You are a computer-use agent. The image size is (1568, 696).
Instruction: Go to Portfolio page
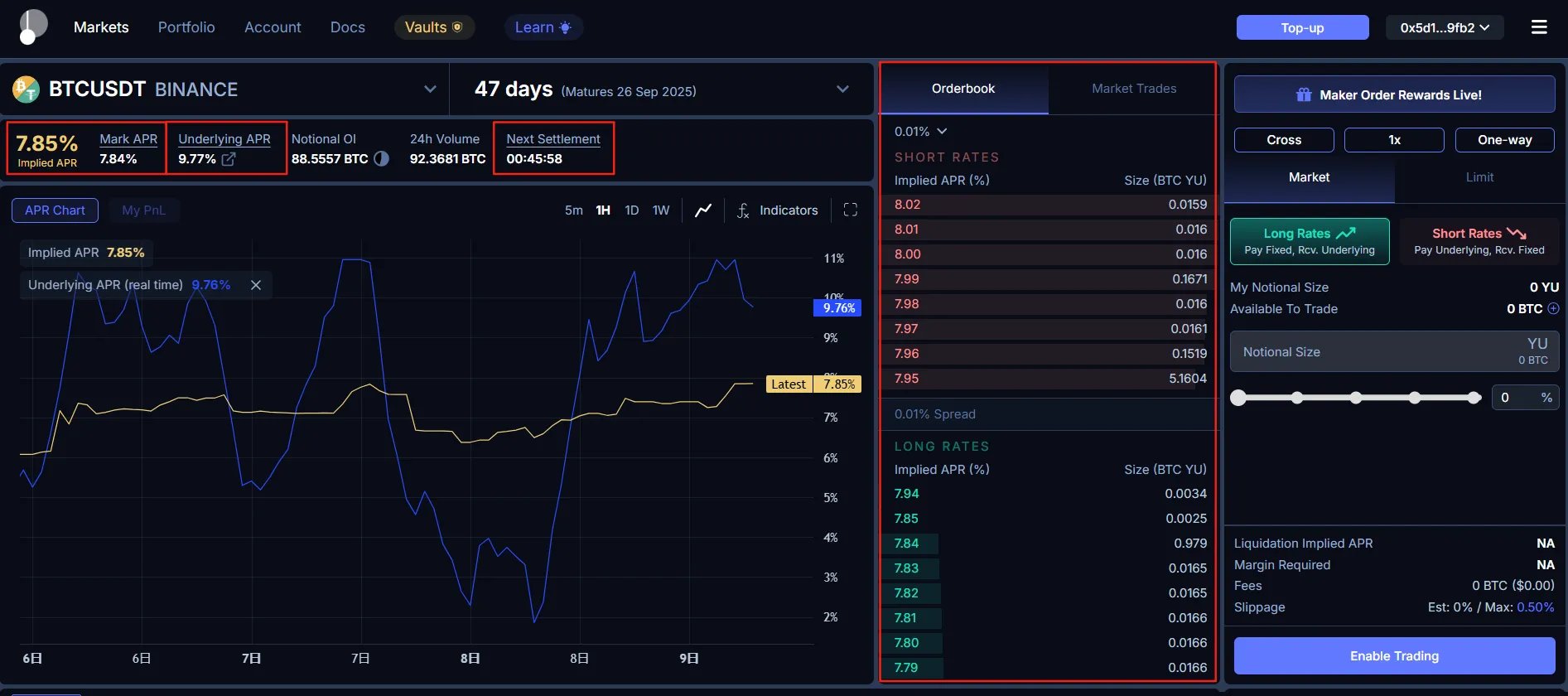coord(186,27)
